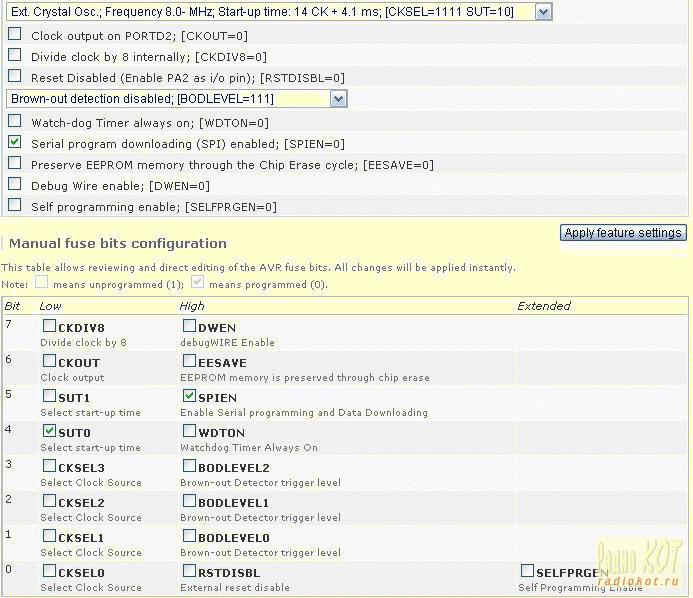Toggle the BODLEVEL2 fuse bit

click(x=189, y=465)
